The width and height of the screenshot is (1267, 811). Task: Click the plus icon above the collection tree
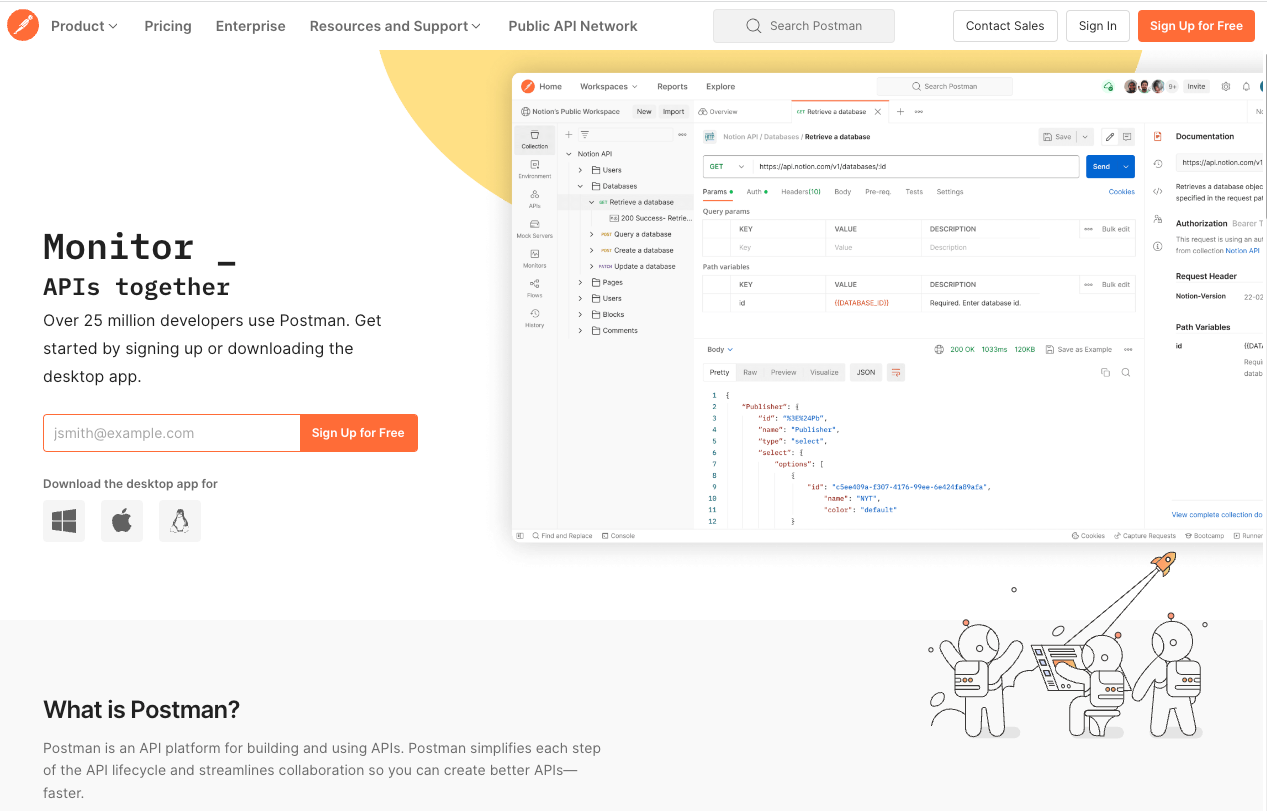pos(569,134)
